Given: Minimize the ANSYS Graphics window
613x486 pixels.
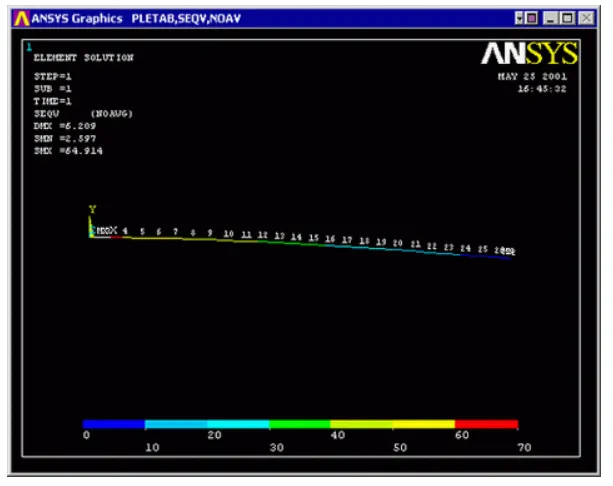Looking at the screenshot, I should coord(550,18).
